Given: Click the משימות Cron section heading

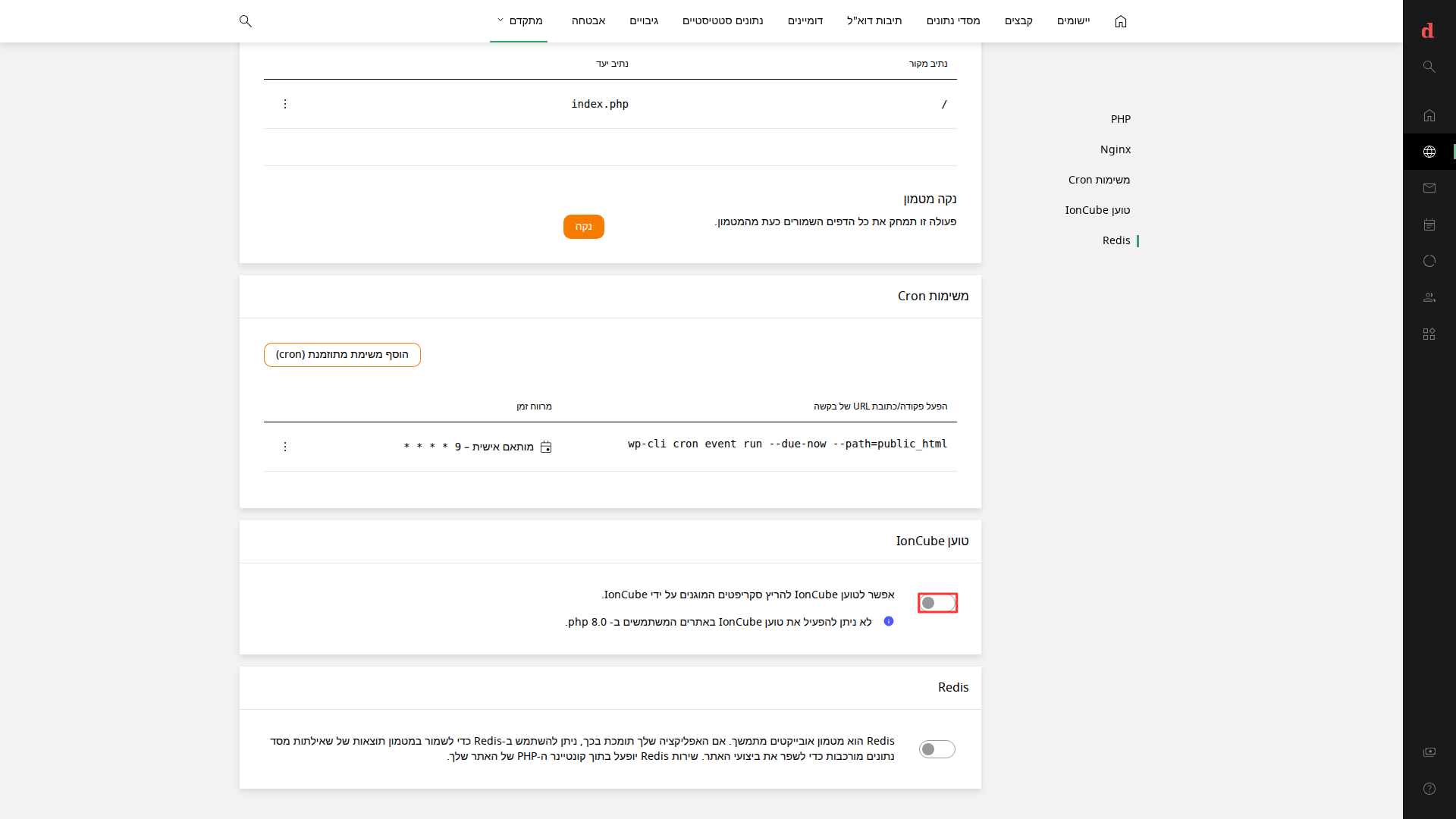Looking at the screenshot, I should pos(933,296).
